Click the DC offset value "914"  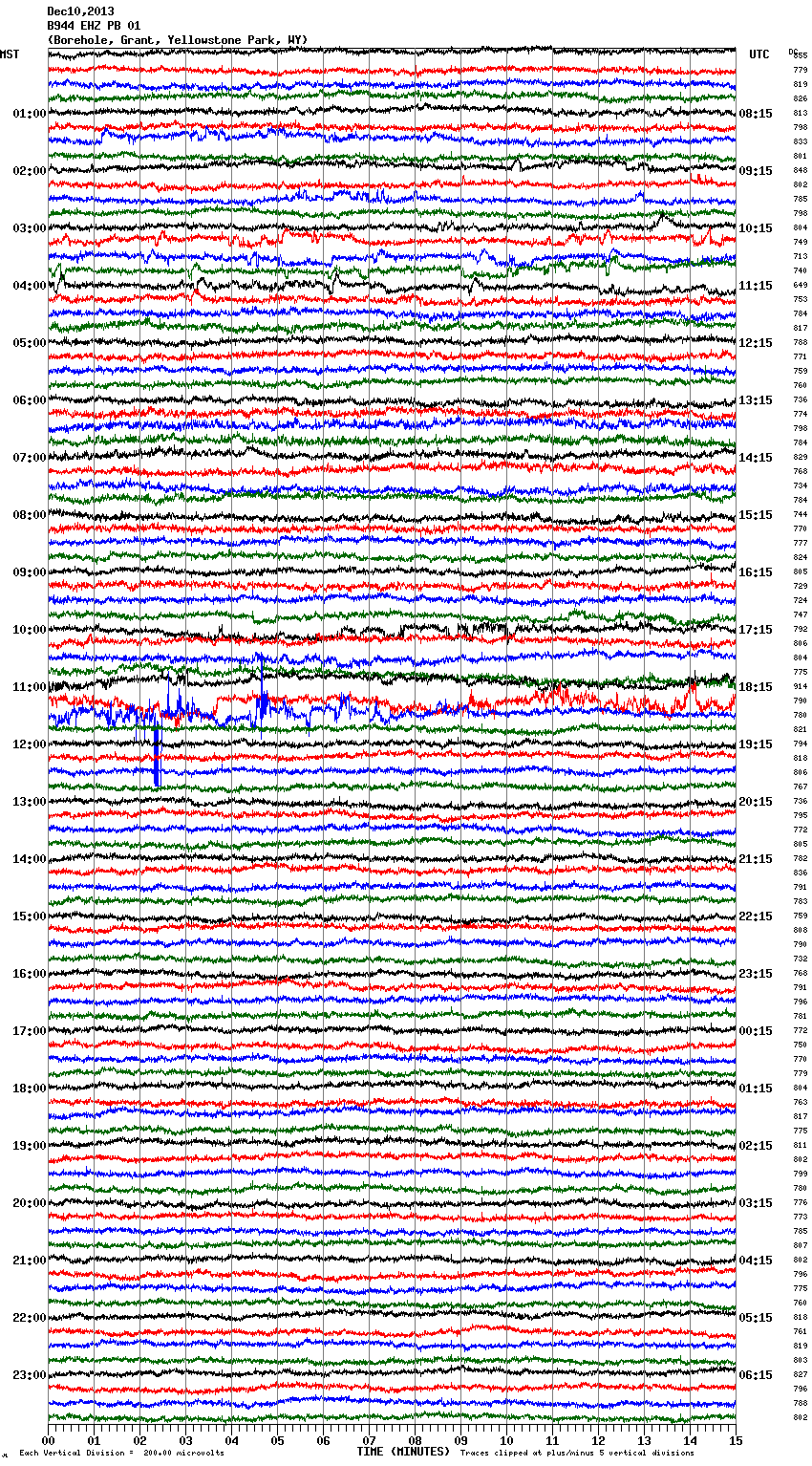tap(801, 687)
